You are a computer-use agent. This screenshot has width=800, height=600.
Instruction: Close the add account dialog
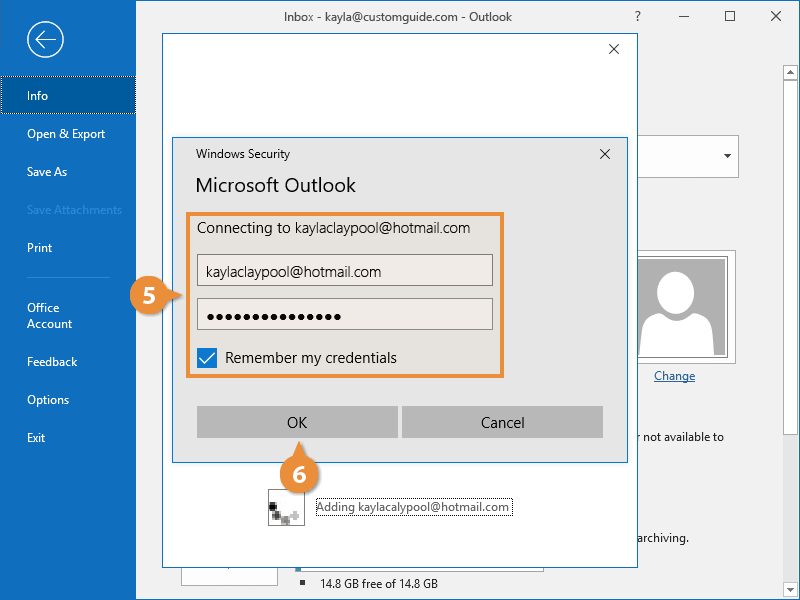click(614, 49)
